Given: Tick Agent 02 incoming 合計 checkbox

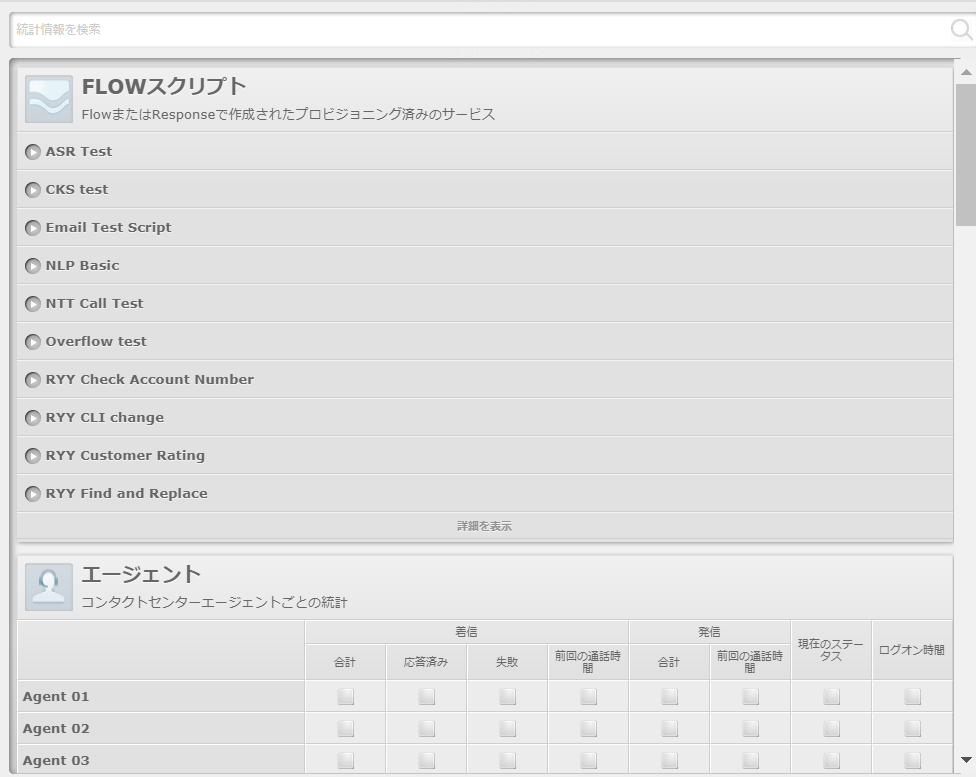Looking at the screenshot, I should point(345,728).
